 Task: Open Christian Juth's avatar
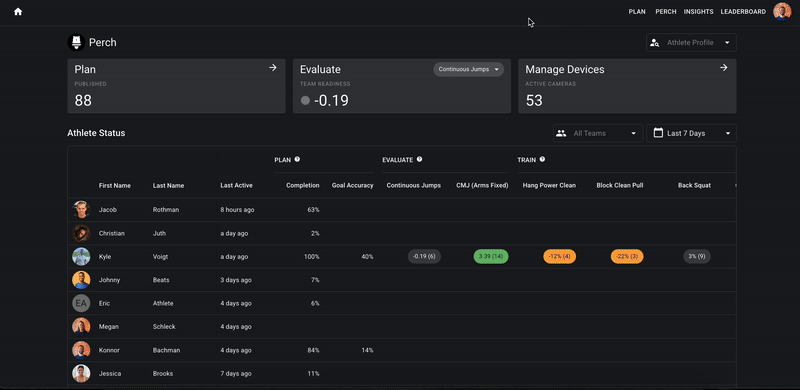coord(81,233)
